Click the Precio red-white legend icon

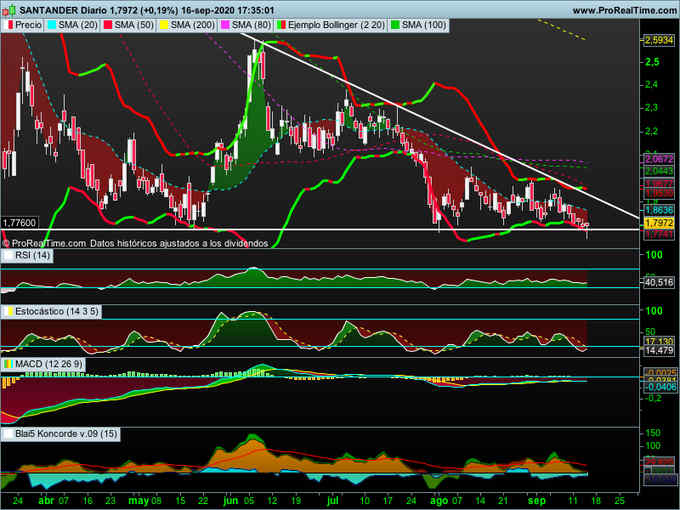[9, 25]
